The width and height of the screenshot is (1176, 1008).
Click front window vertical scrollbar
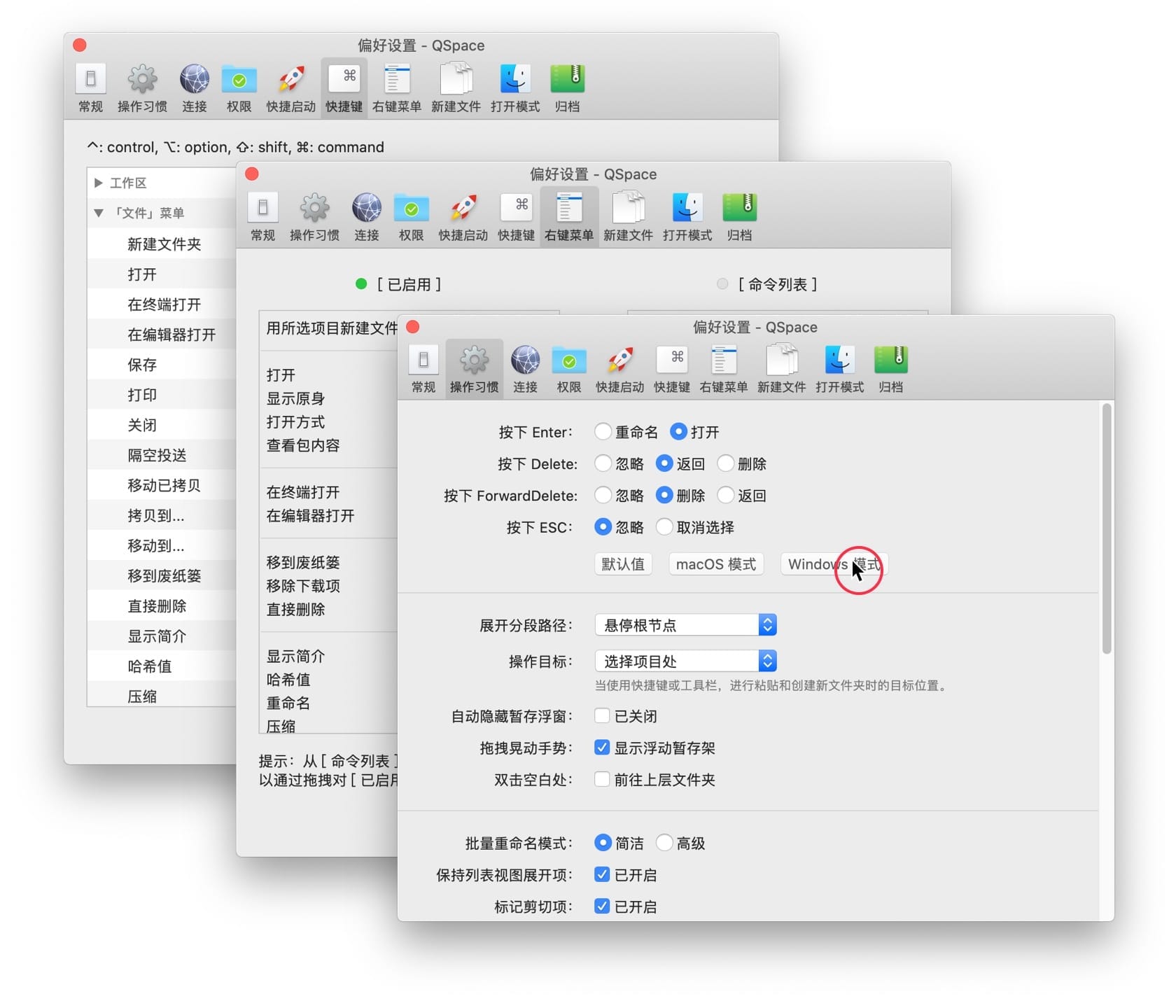pos(1107,529)
